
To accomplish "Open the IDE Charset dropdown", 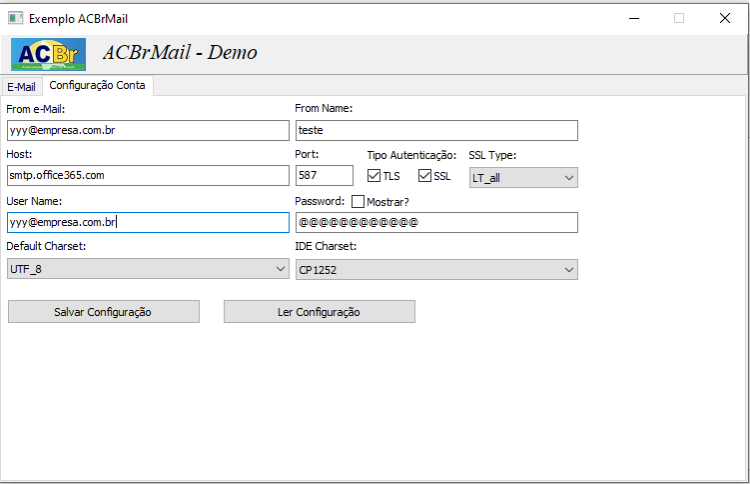I will point(437,270).
